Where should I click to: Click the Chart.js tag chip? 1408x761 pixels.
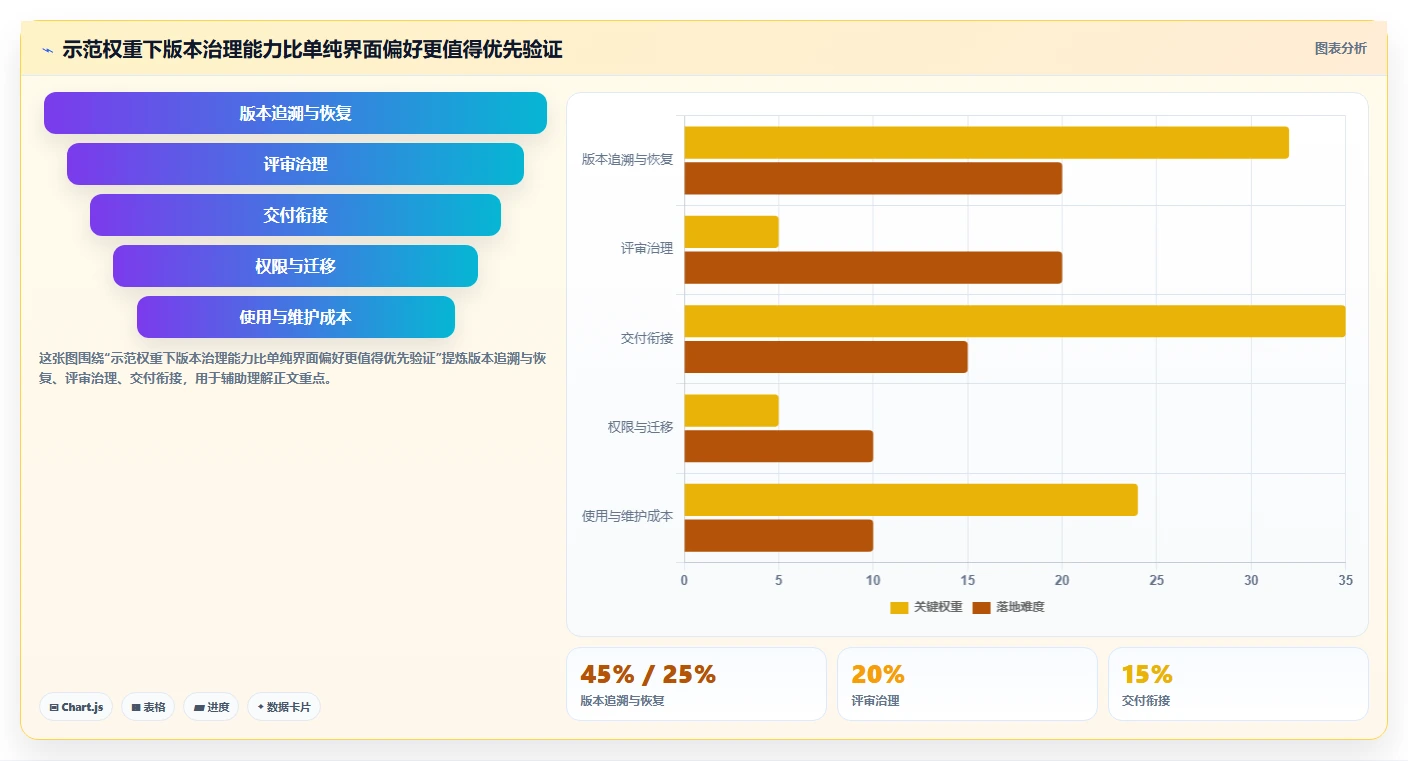(76, 707)
